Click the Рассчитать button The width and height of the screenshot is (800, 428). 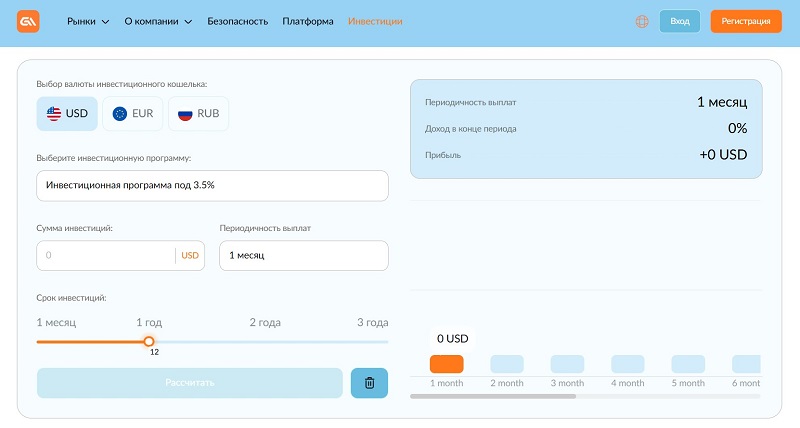pos(190,383)
